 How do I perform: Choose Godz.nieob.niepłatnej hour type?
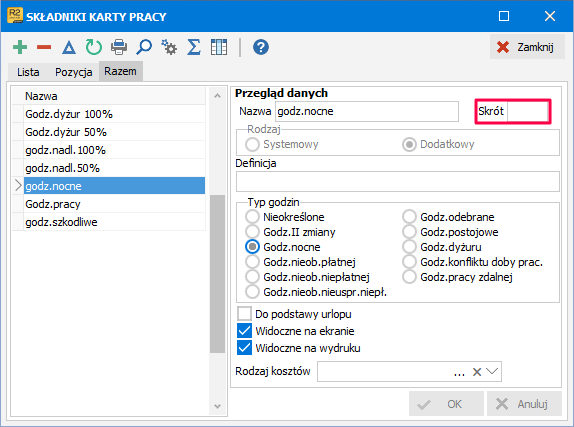[x=252, y=277]
